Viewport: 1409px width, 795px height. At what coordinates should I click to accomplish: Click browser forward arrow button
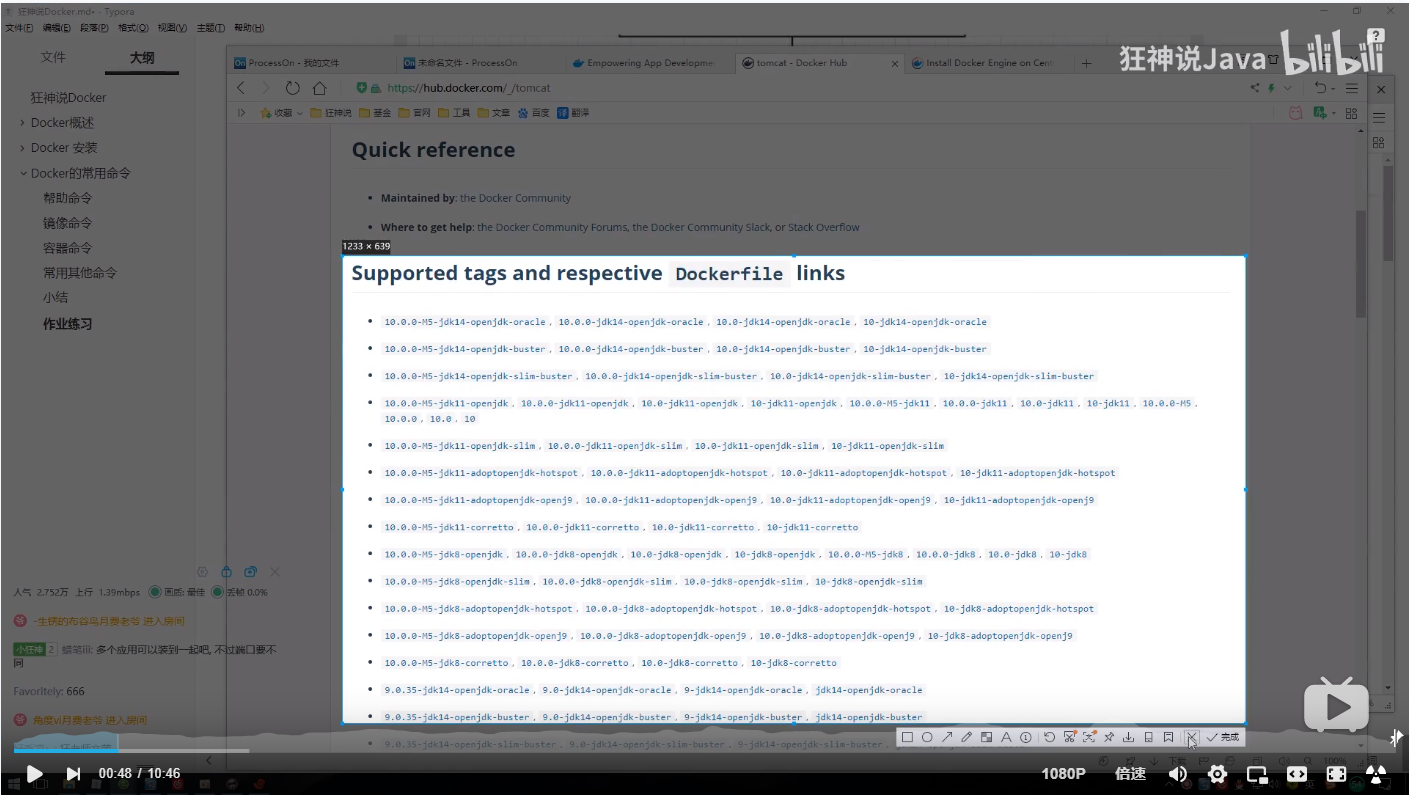pyautogui.click(x=266, y=88)
